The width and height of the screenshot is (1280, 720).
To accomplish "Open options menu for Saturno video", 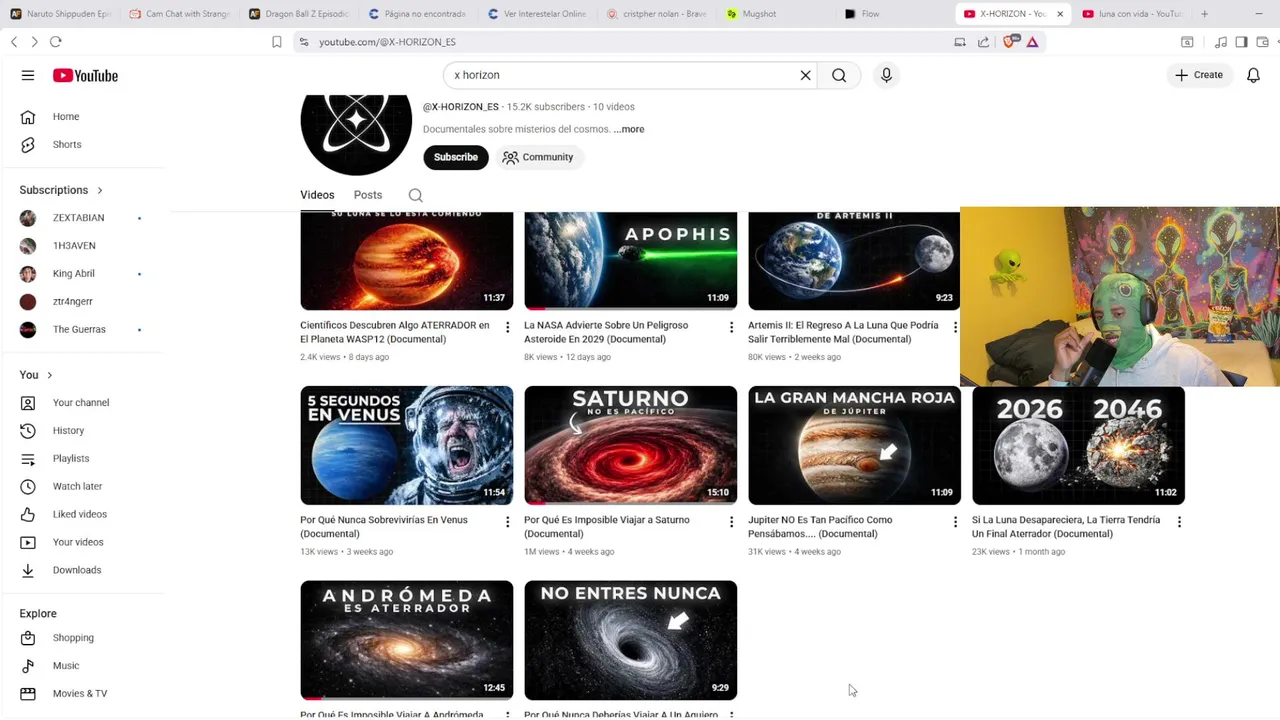I will (731, 522).
